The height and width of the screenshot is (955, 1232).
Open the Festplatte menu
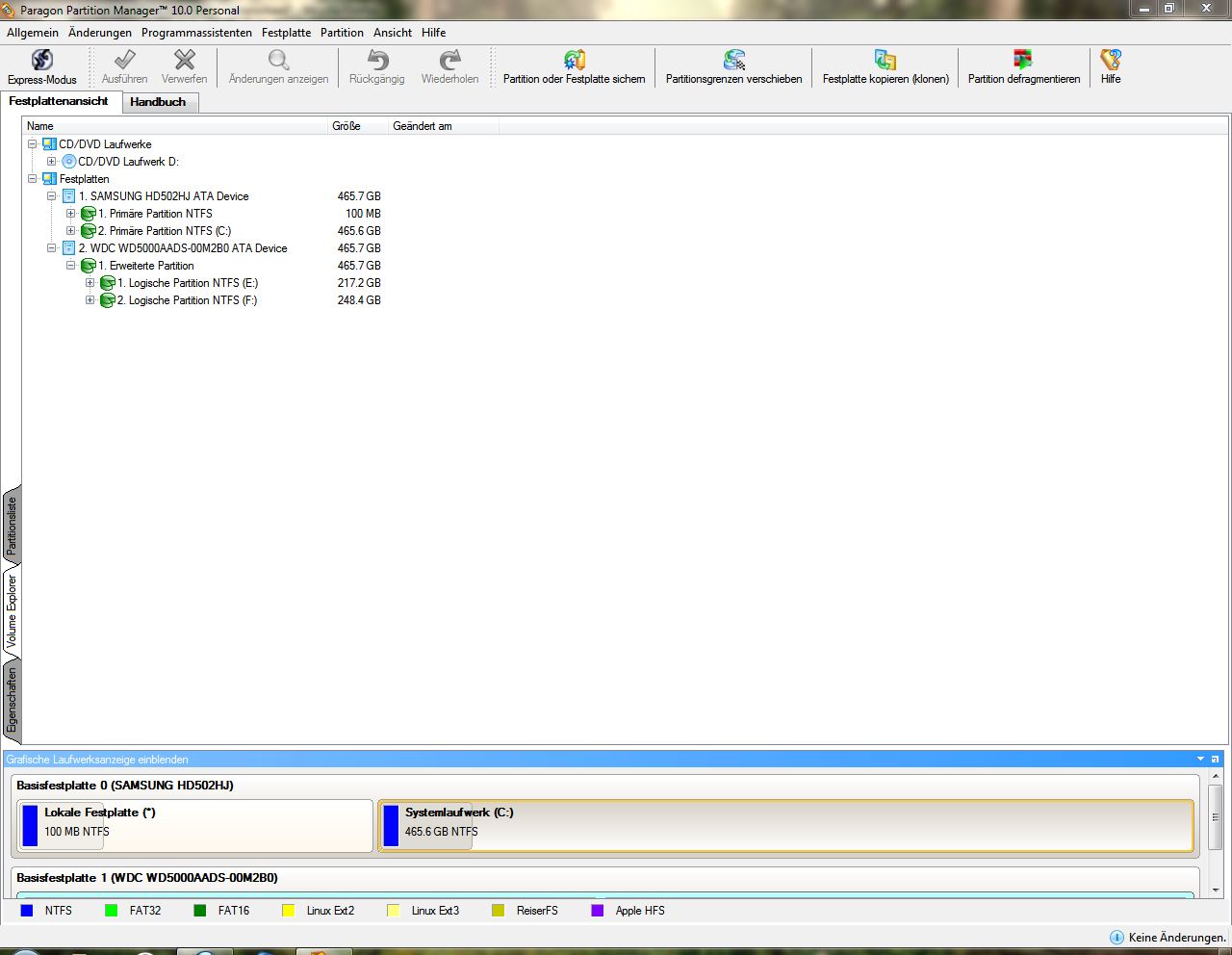[x=286, y=33]
